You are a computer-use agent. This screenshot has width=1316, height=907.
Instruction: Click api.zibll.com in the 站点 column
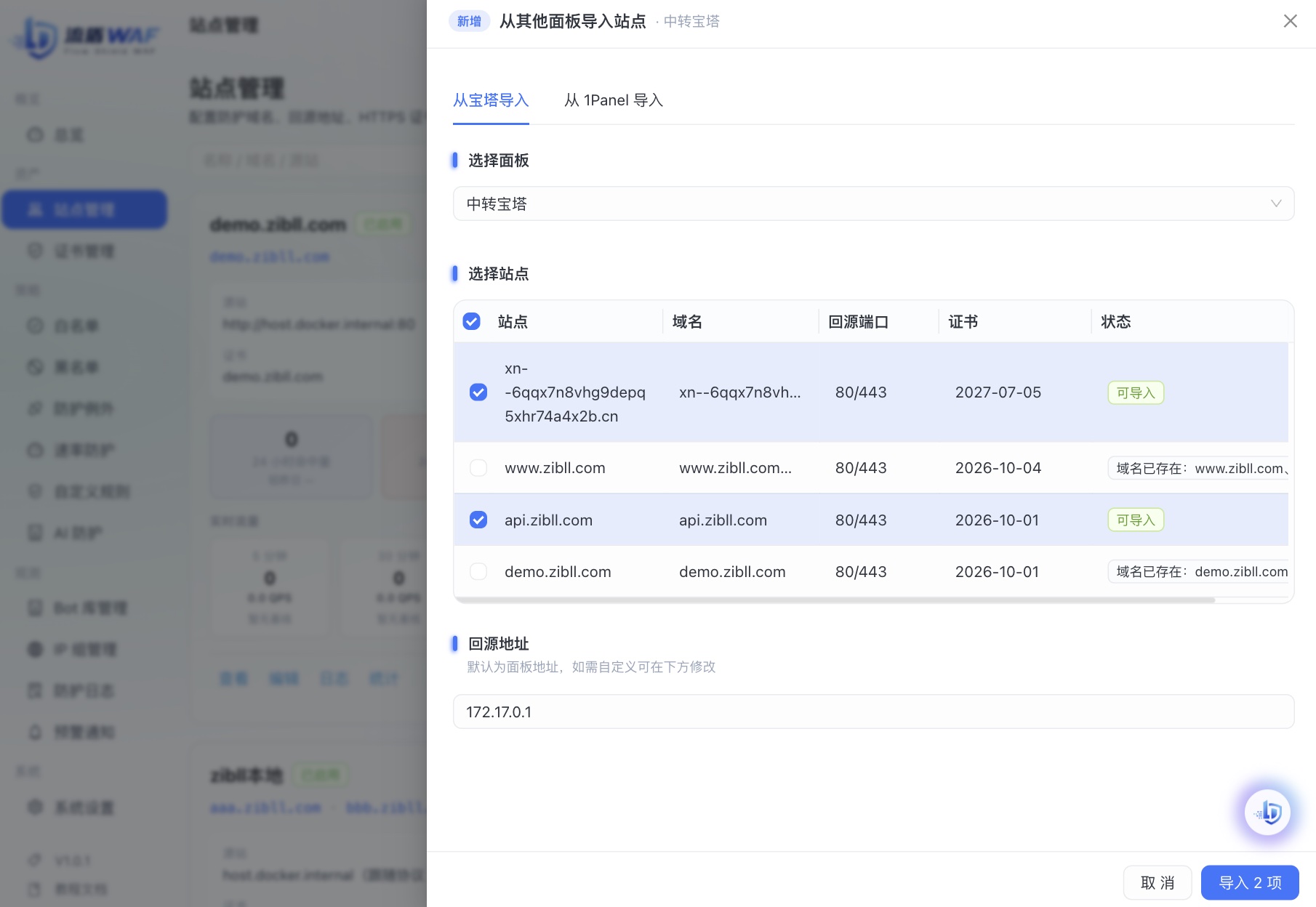(x=548, y=520)
